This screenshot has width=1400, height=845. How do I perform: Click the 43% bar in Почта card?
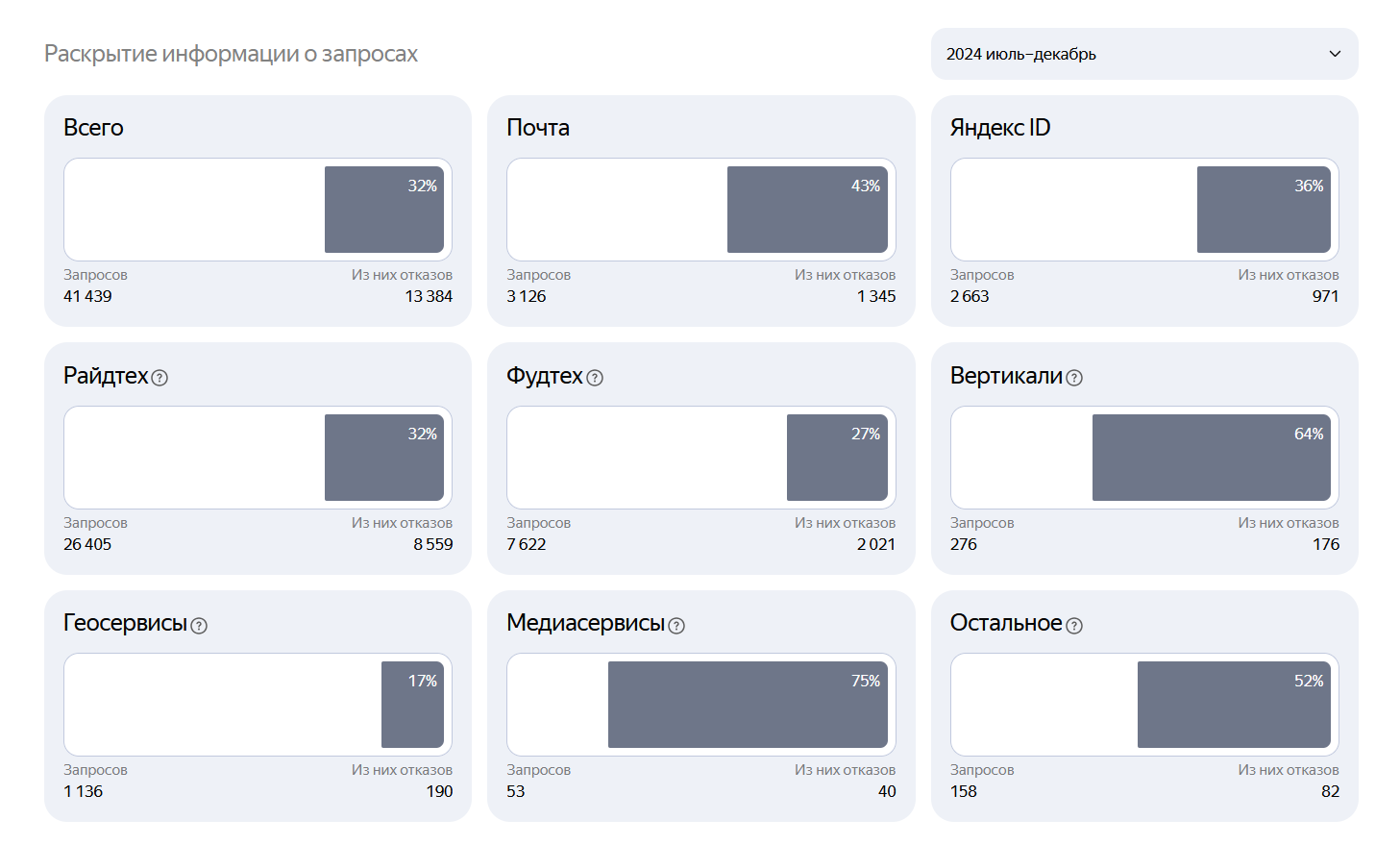[x=807, y=210]
